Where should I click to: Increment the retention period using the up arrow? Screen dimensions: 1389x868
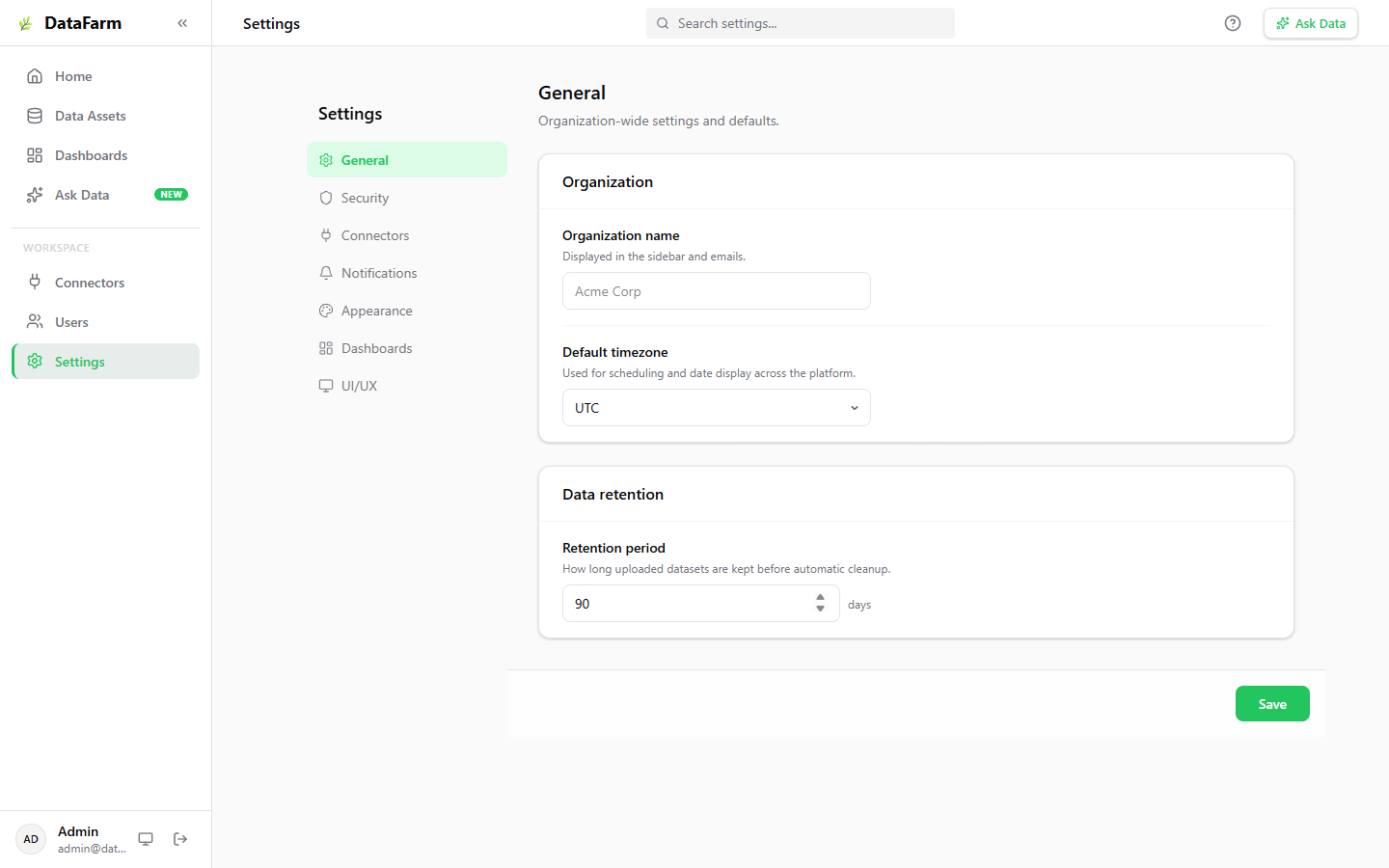pos(820,598)
